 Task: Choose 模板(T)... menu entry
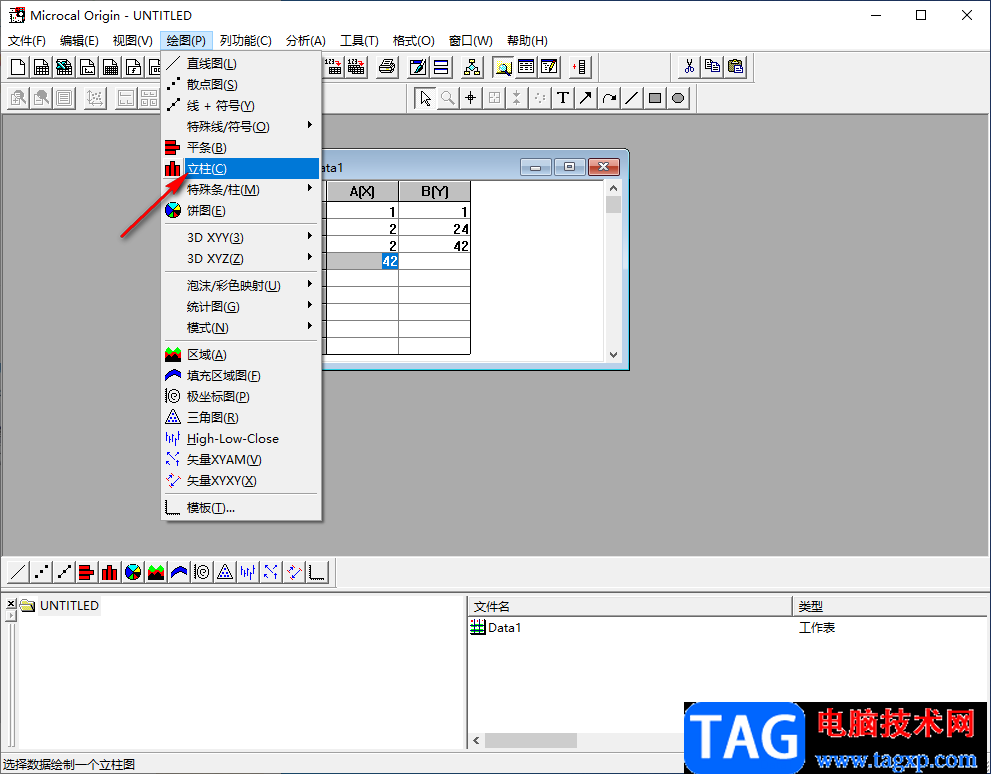click(x=241, y=508)
